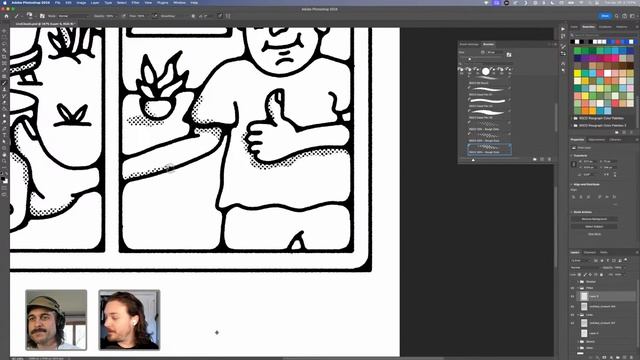Create a new layer from Layers footer
Viewport: 640px width, 360px height.
(624, 358)
